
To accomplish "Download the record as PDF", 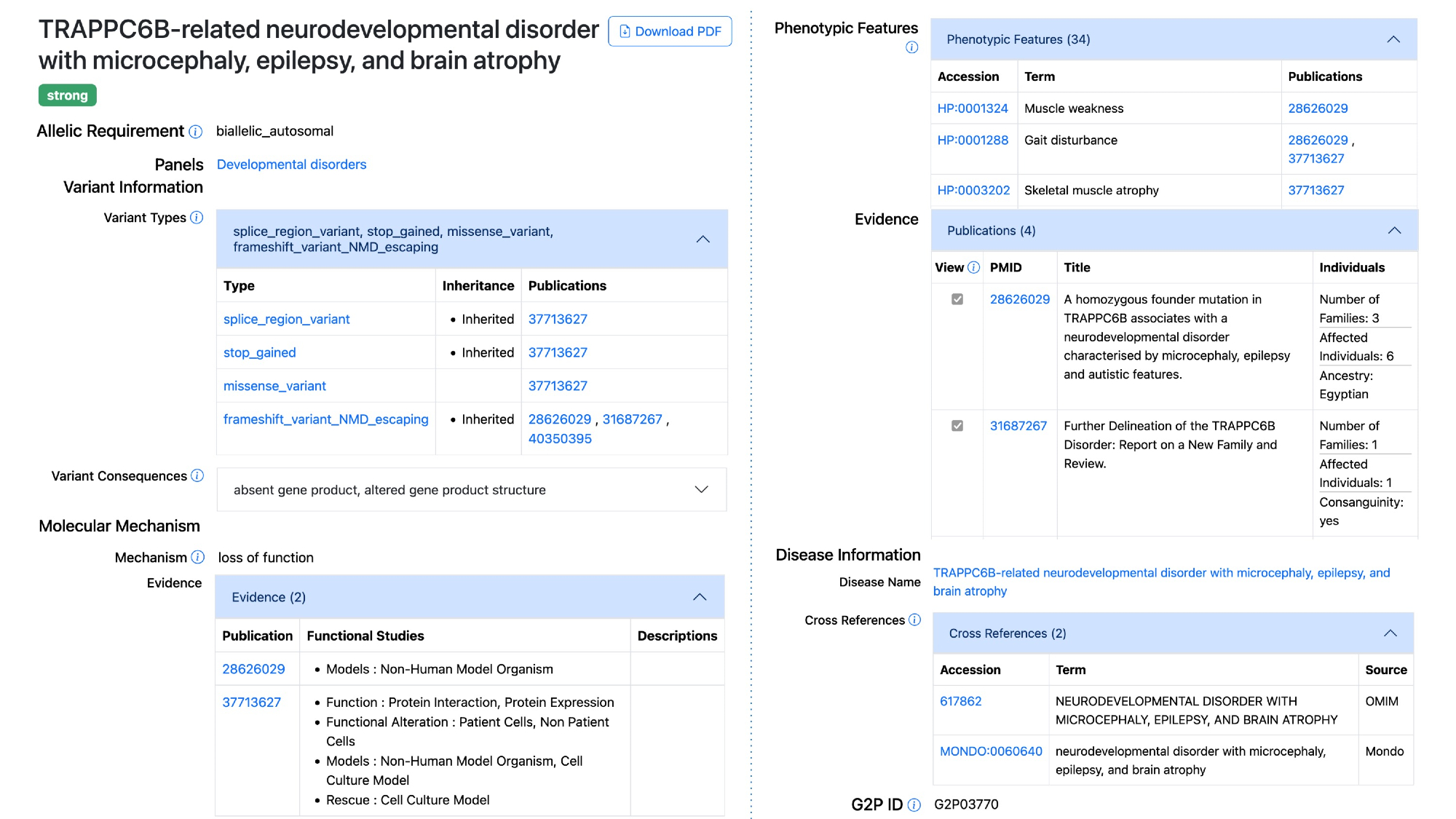I will pyautogui.click(x=670, y=31).
